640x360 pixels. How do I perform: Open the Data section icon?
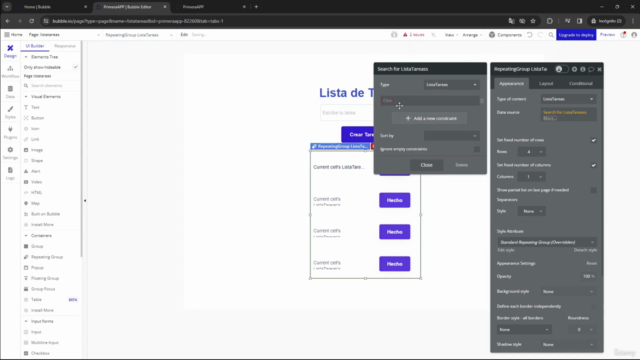[10, 92]
